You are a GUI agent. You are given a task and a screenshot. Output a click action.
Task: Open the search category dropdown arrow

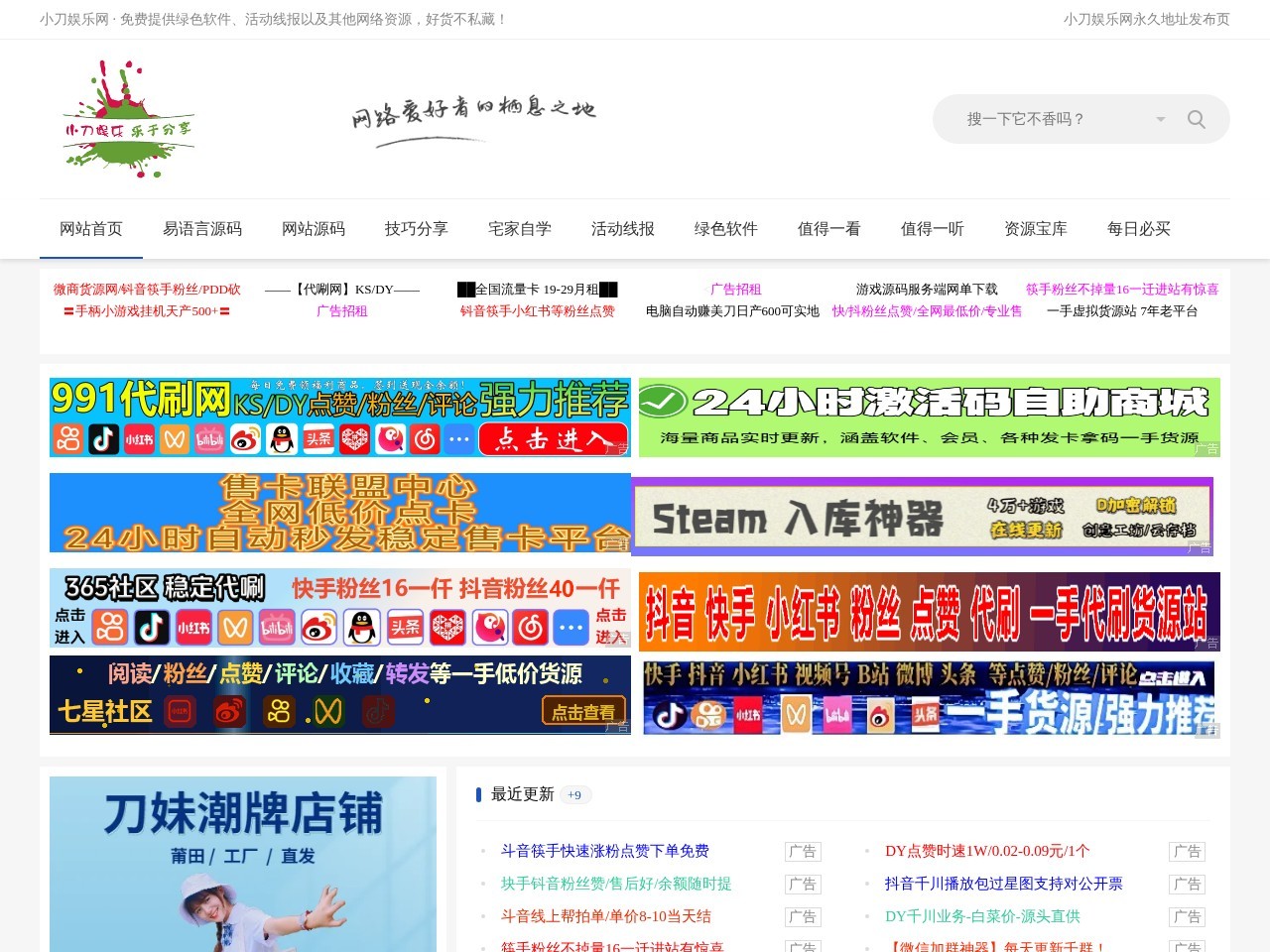[x=1161, y=119]
